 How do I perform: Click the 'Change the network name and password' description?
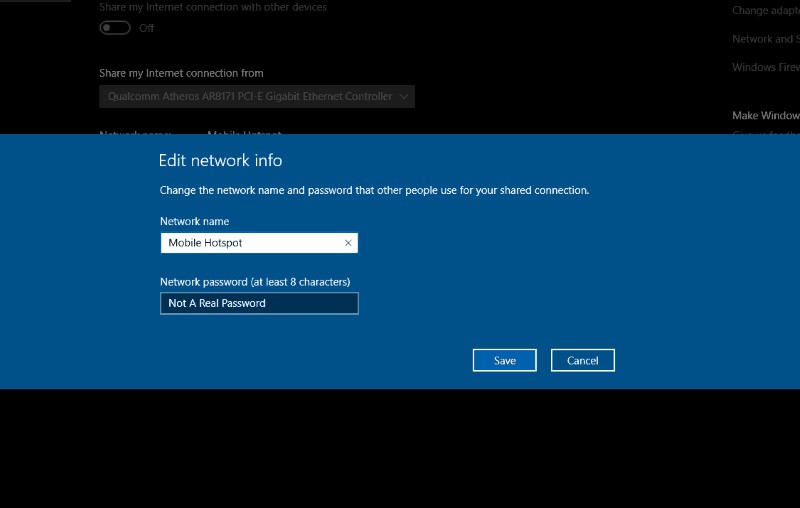374,190
